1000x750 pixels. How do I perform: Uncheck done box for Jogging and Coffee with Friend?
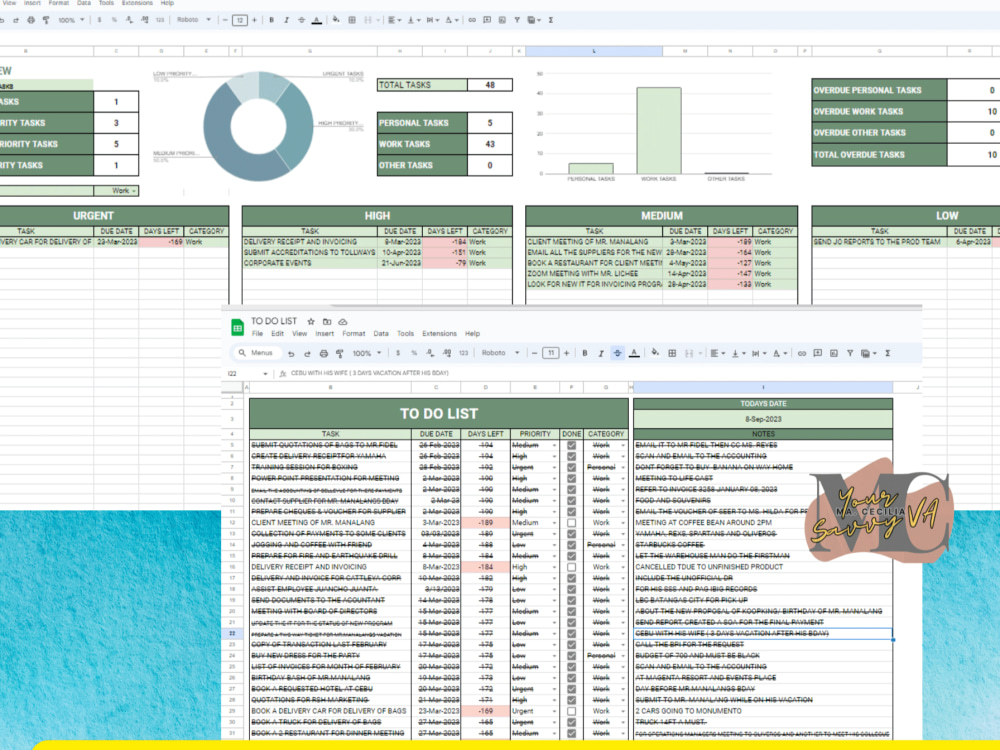point(571,545)
